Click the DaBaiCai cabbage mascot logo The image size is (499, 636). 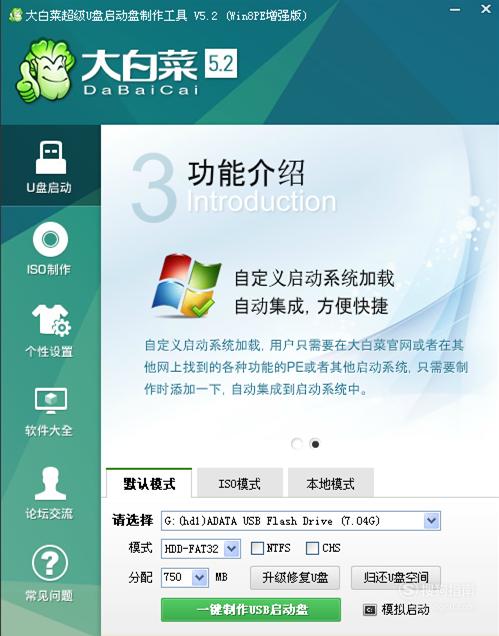point(45,70)
